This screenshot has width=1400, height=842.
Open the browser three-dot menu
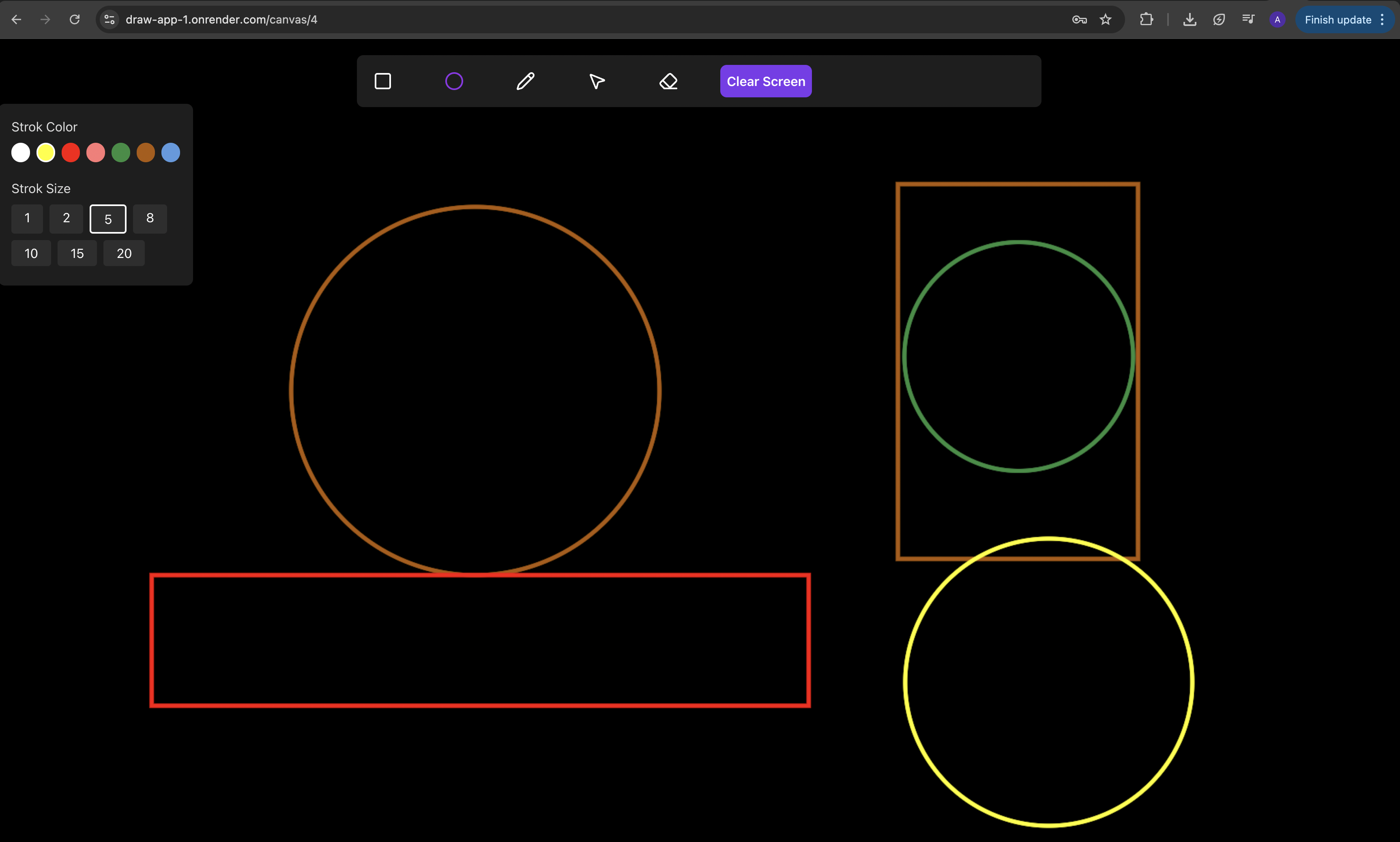1383,19
